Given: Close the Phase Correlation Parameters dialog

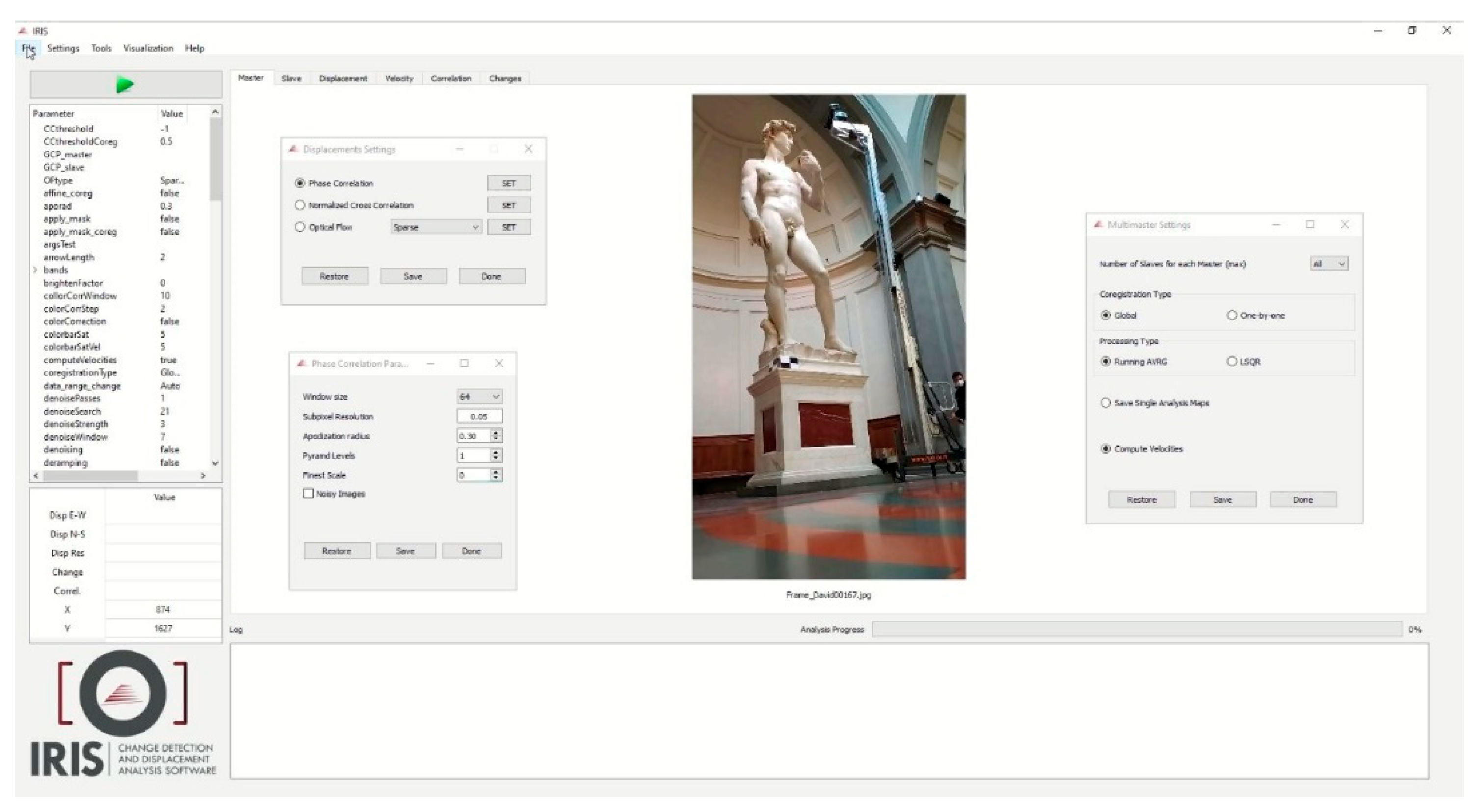Looking at the screenshot, I should coord(499,363).
